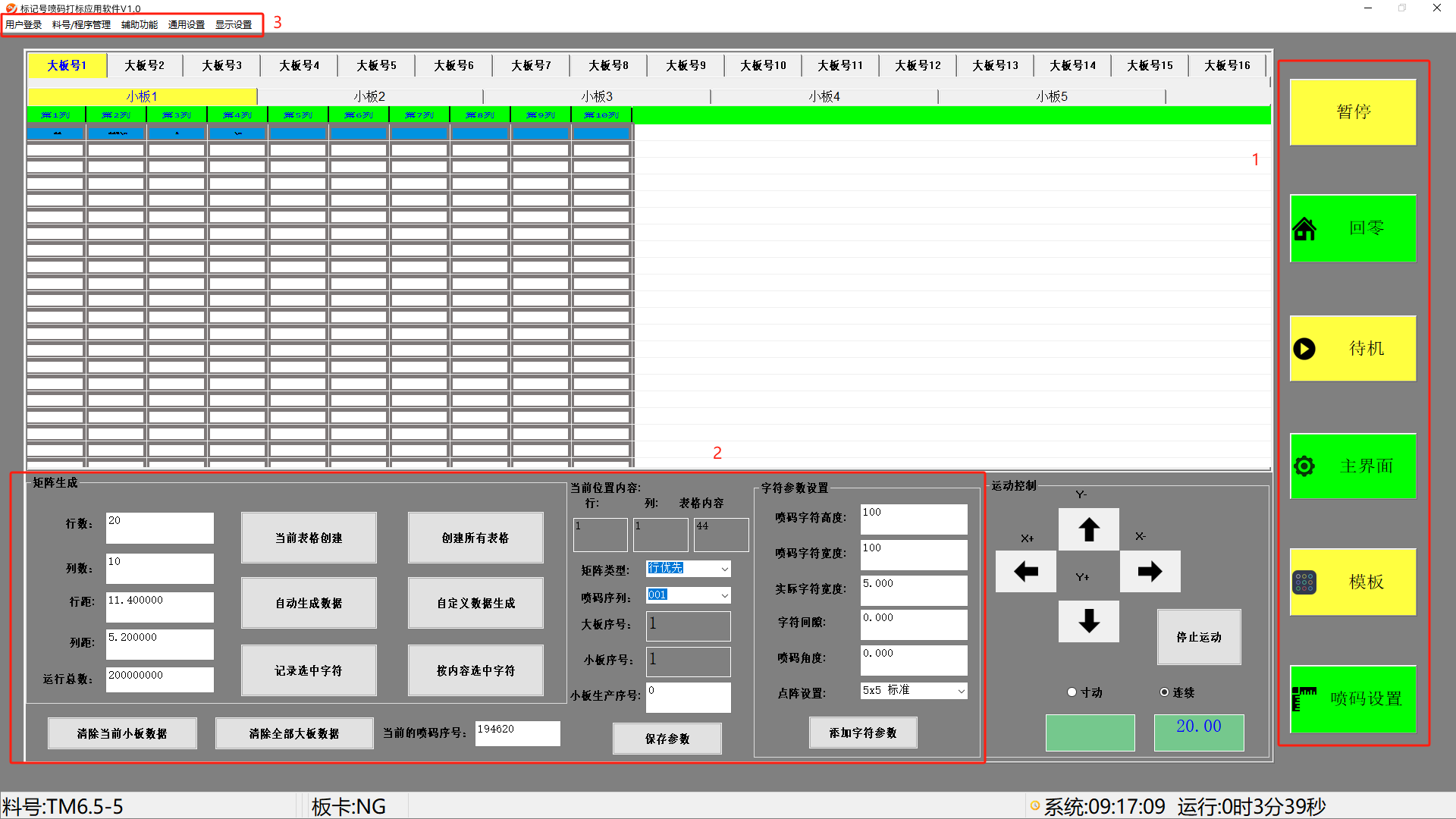
Task: Click the 行数 input field
Action: [x=159, y=528]
